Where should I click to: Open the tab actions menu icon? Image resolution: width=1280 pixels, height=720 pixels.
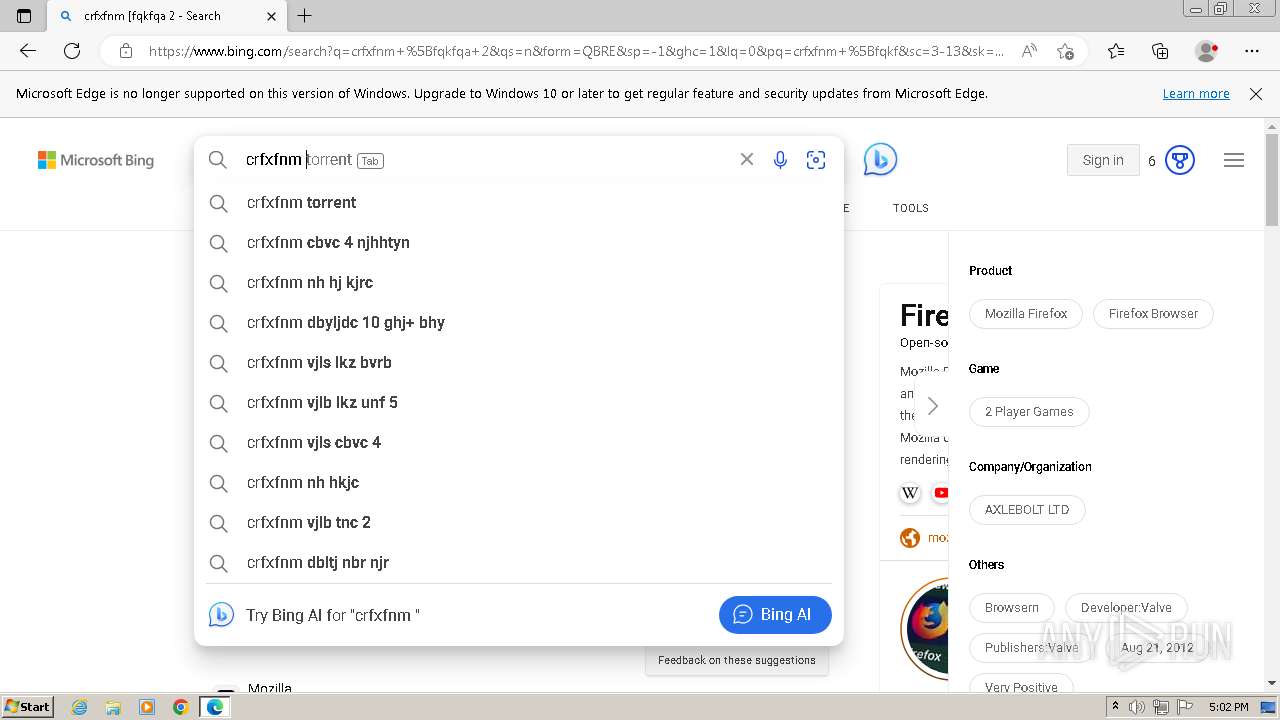pos(24,16)
